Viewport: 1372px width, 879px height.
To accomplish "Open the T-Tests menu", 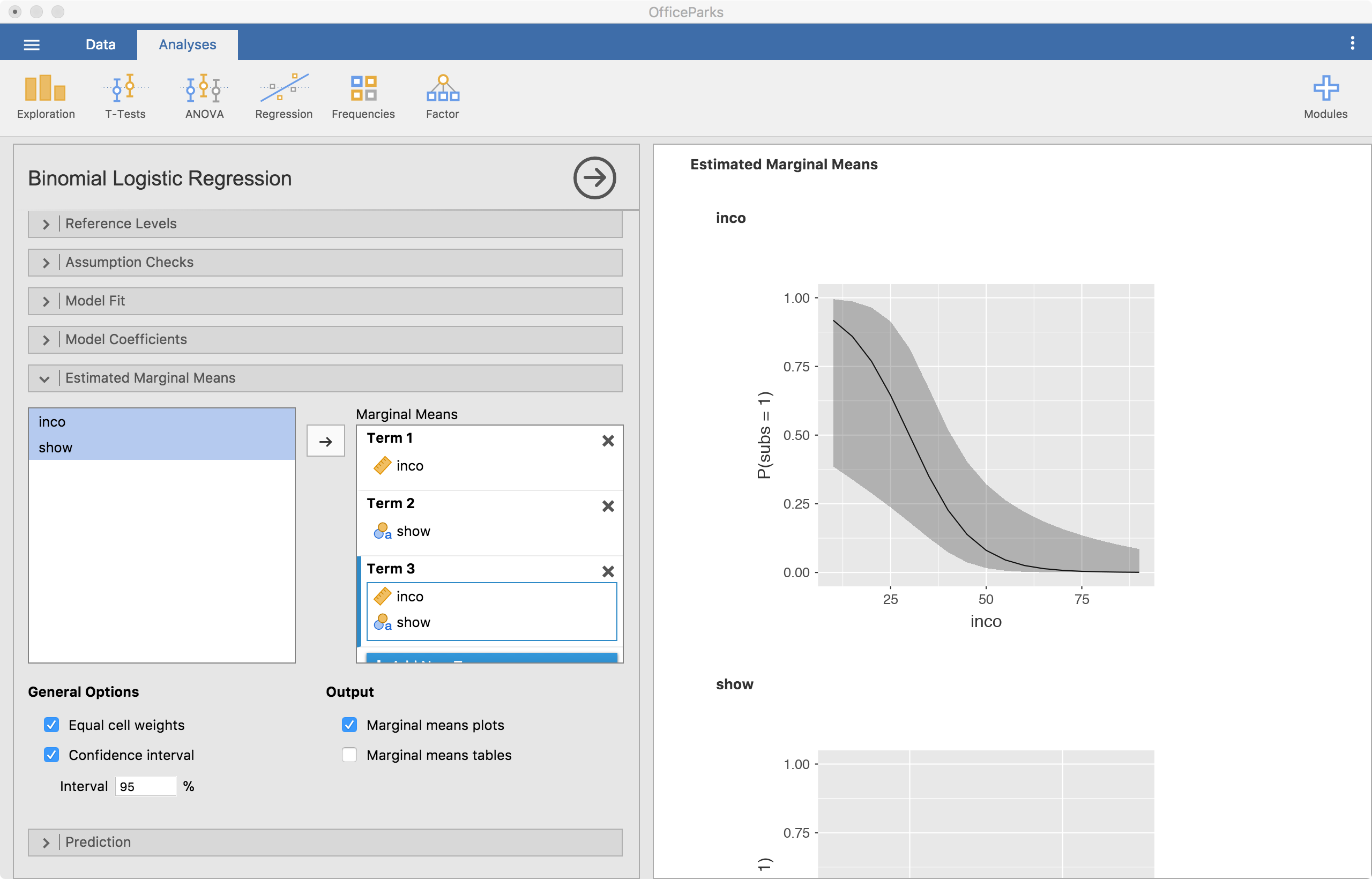I will [125, 97].
